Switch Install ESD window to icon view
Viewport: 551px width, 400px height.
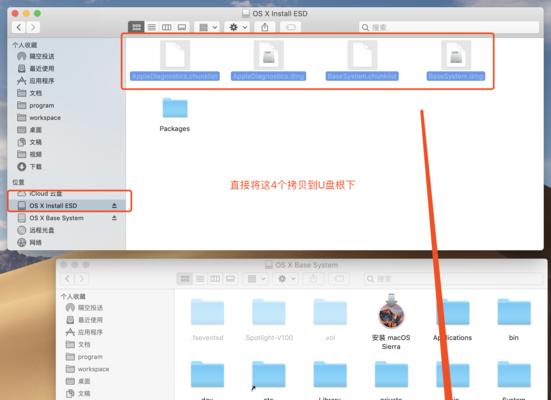[x=136, y=27]
